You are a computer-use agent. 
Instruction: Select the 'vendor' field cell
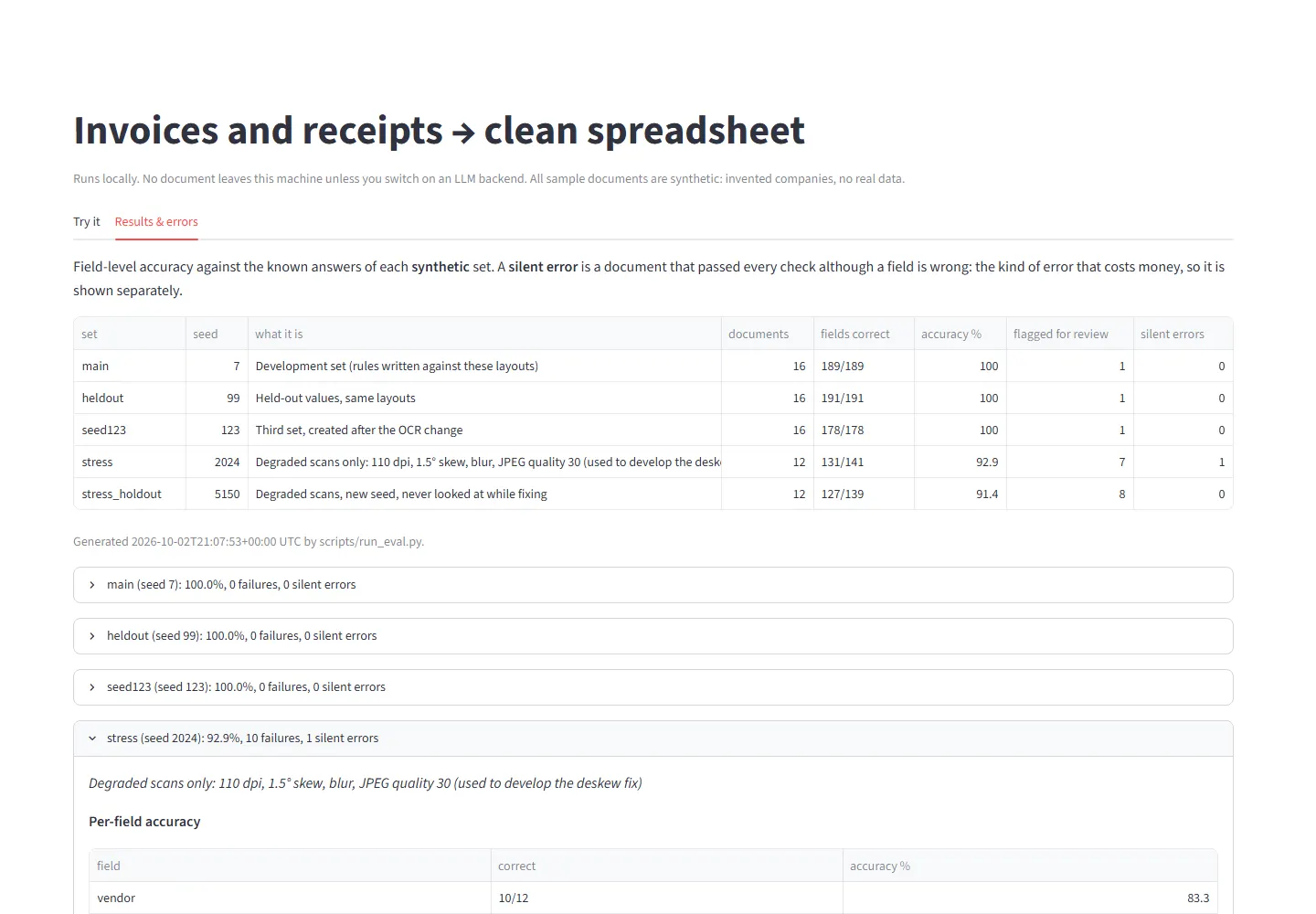[290, 898]
